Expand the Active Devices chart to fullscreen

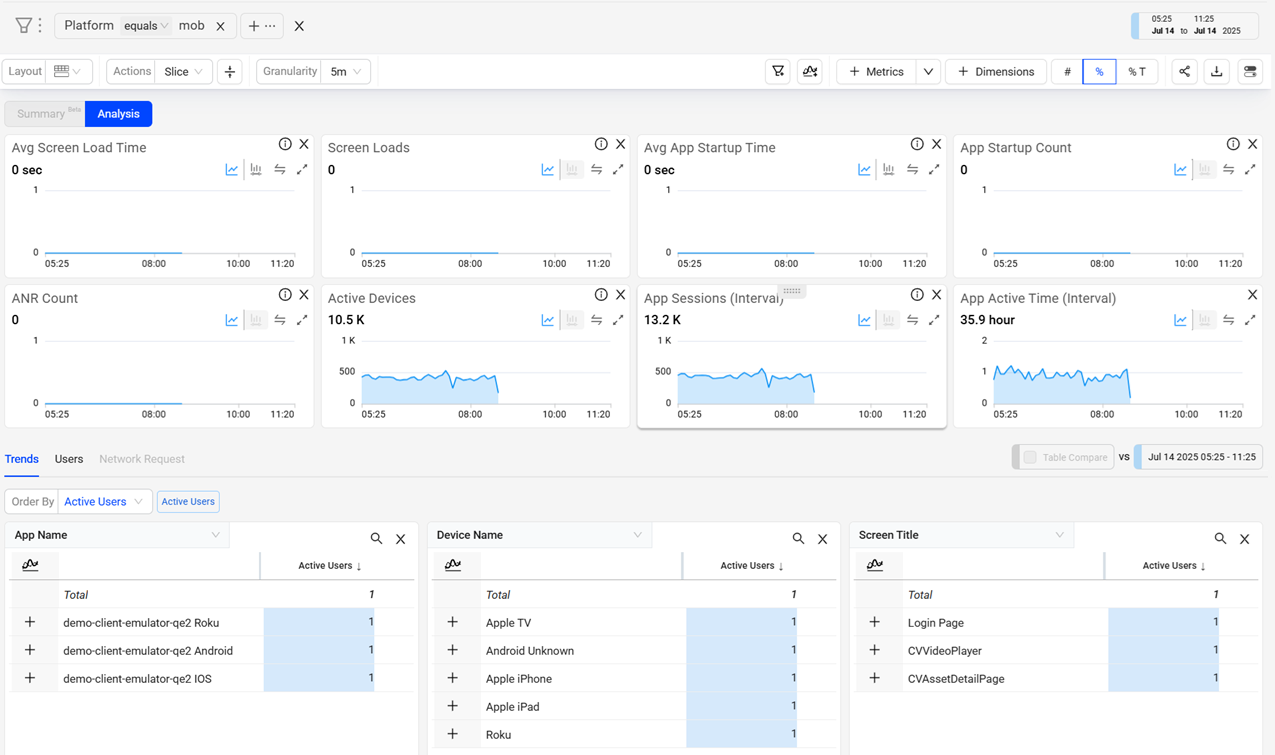coord(618,320)
